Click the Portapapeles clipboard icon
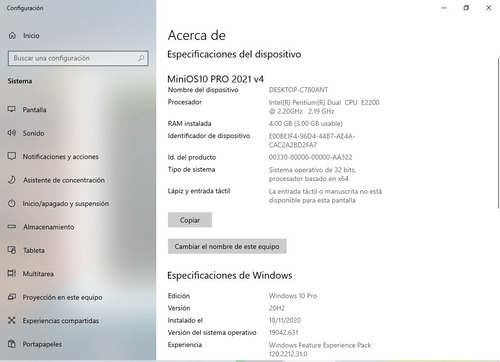The height and width of the screenshot is (362, 500). pos(12,344)
